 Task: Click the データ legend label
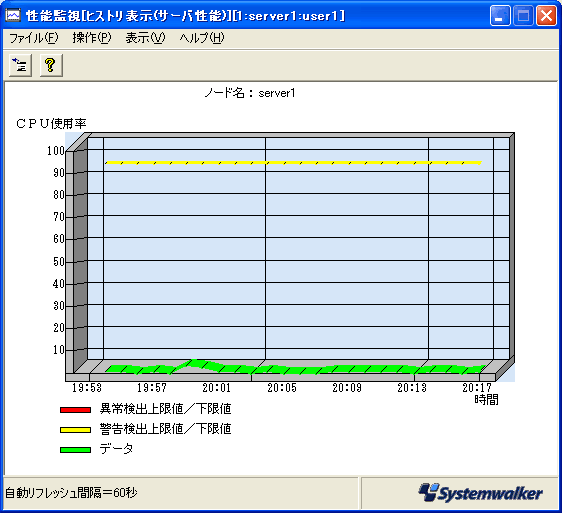[116, 448]
